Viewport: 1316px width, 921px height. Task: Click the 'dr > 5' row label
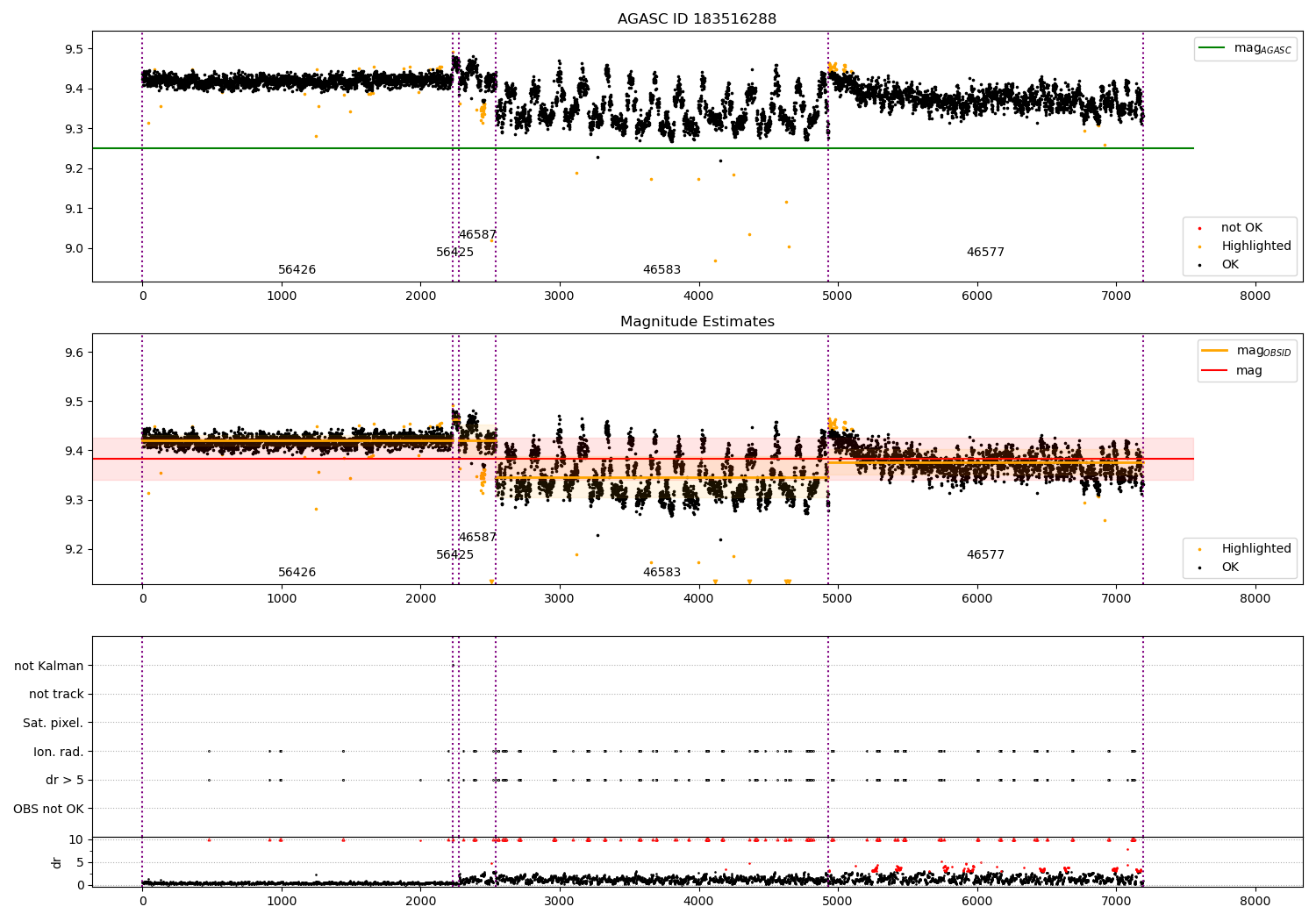click(65, 781)
